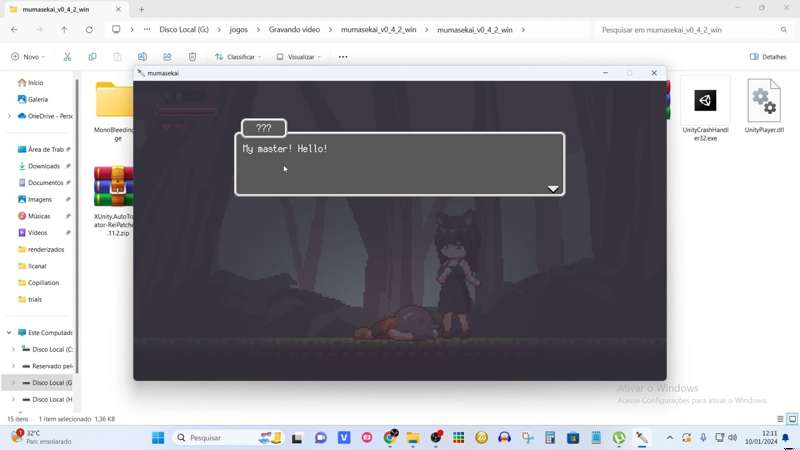
Task: Open the Visualizar view dropdown
Action: 298,57
